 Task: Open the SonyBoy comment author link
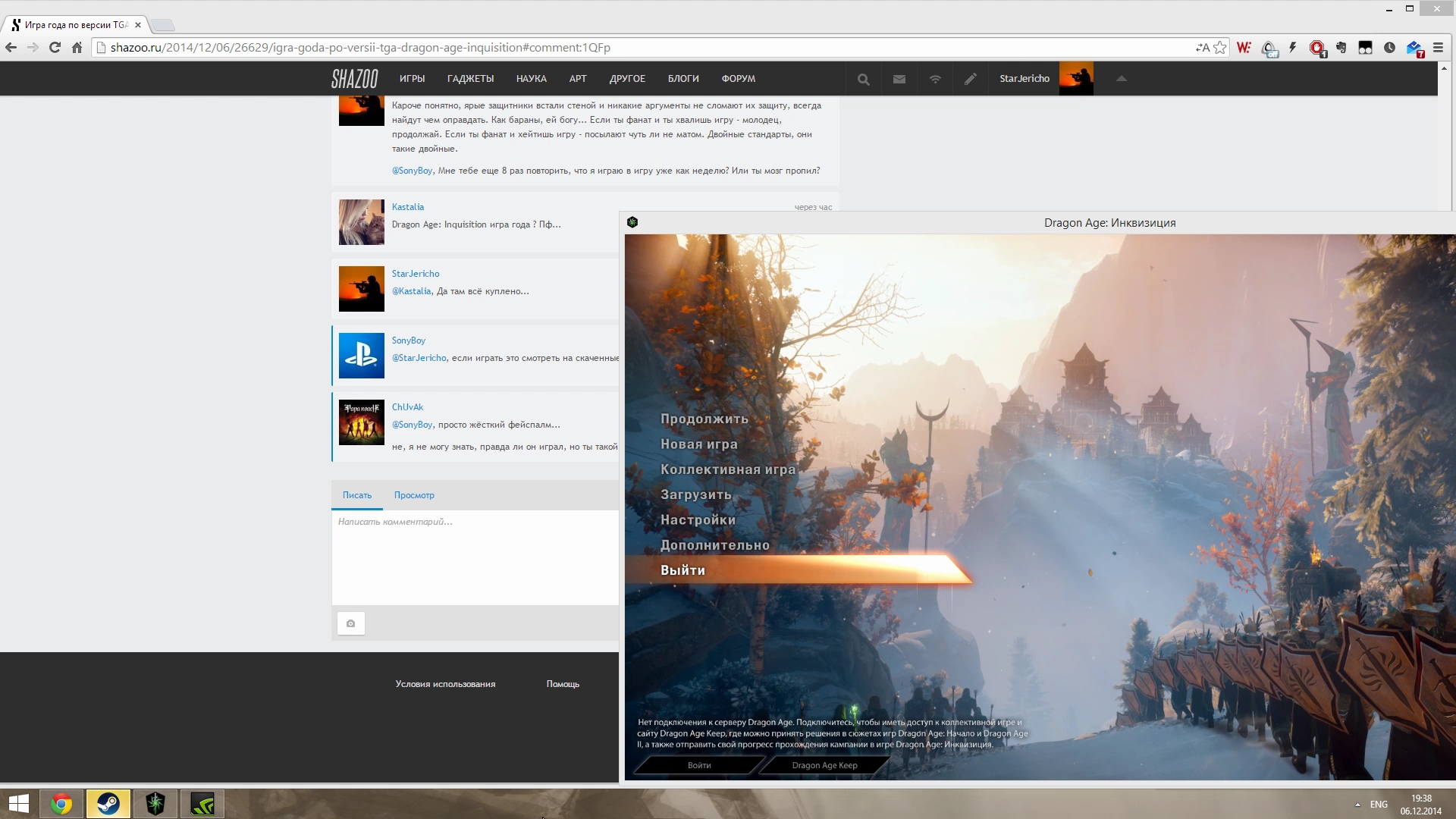point(408,340)
